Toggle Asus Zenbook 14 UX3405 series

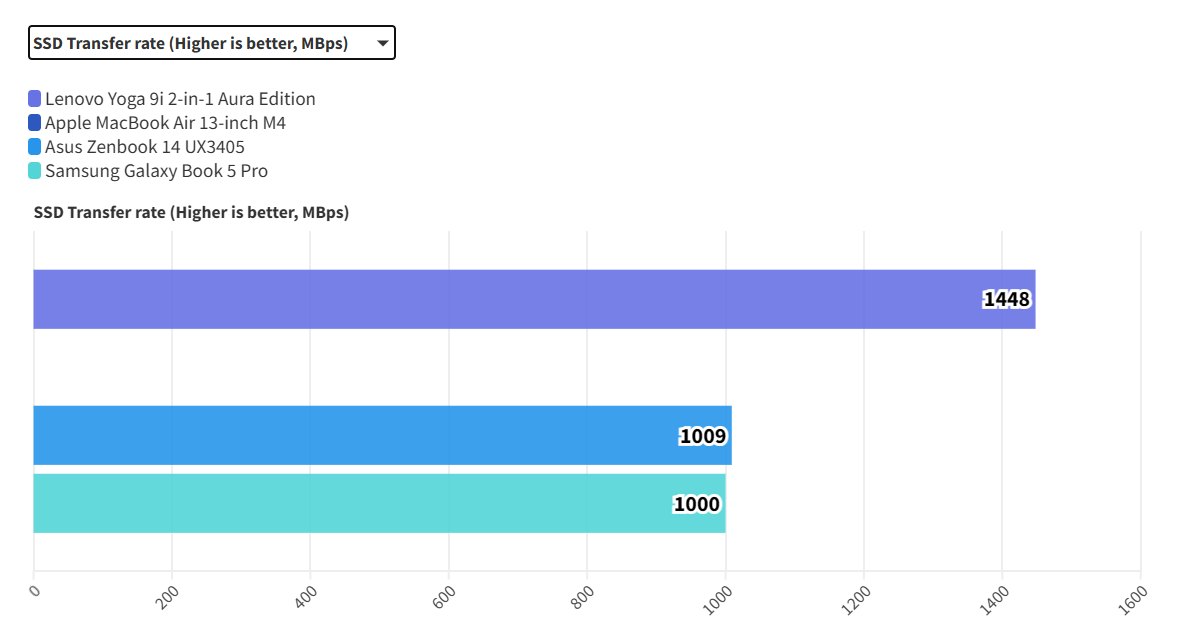(x=145, y=147)
